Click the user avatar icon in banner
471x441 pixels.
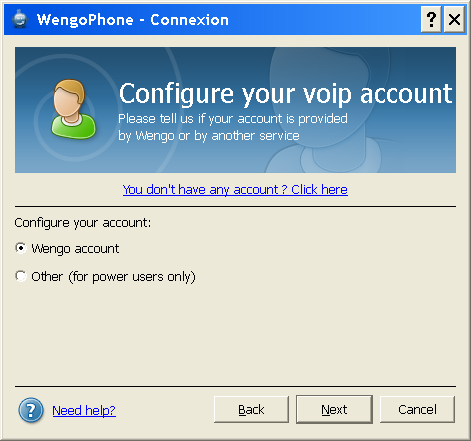click(74, 109)
